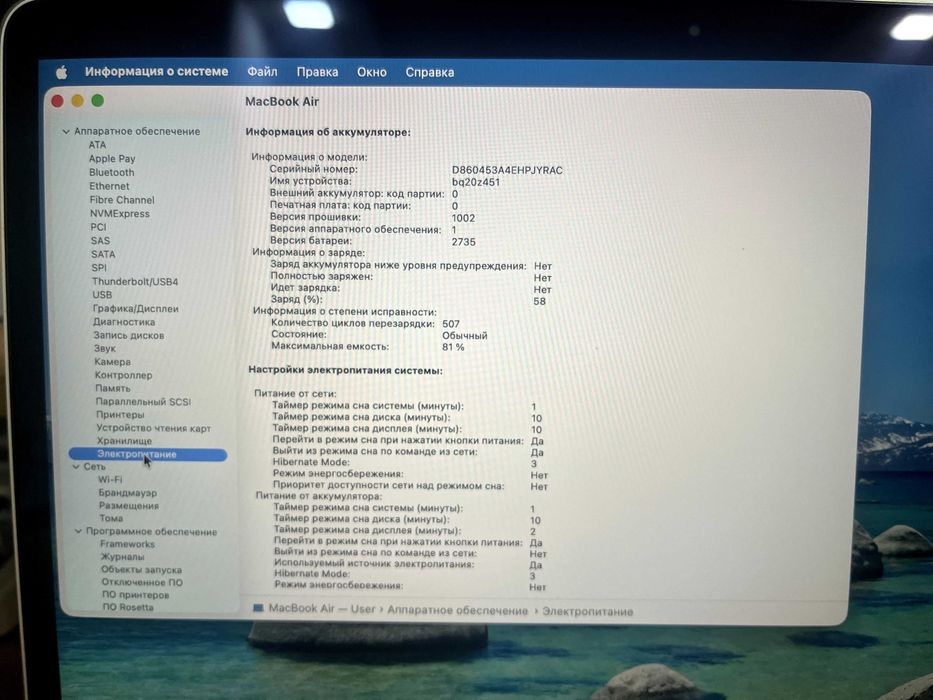
Task: Click the MacBook Air window title
Action: click(x=282, y=102)
